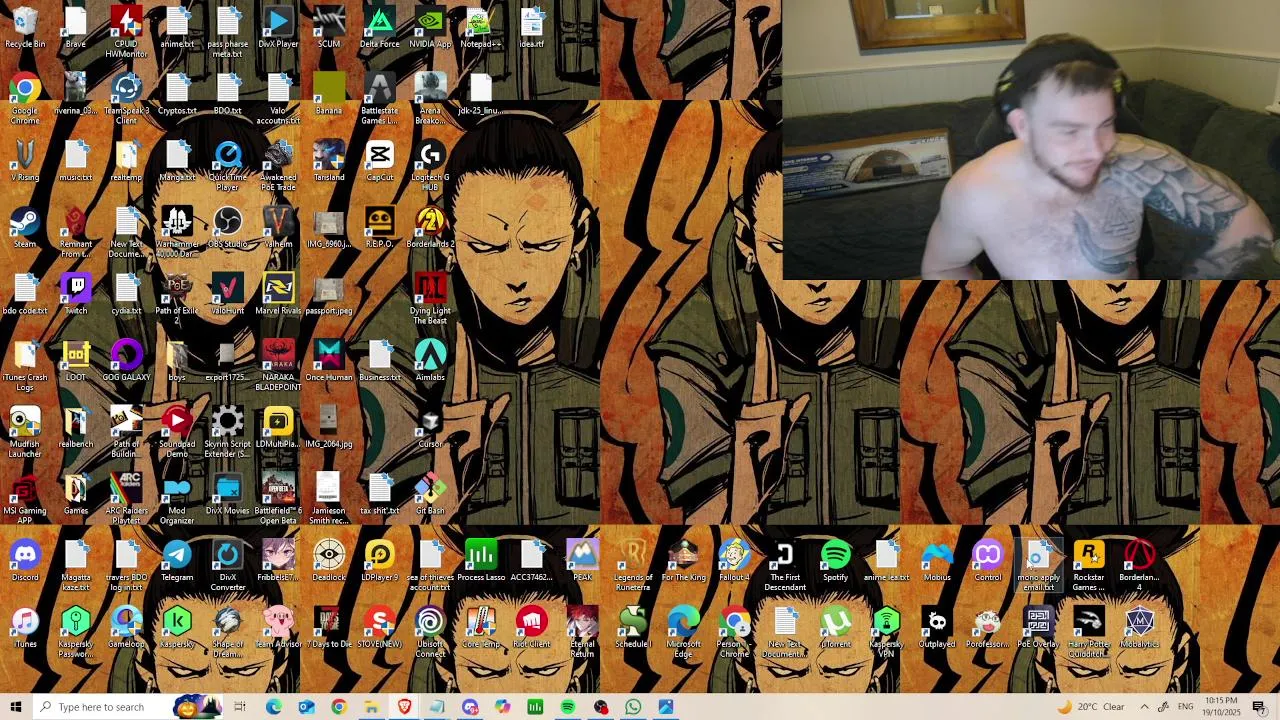
Task: Open the Telegram desktop shortcut
Action: [x=177, y=560]
